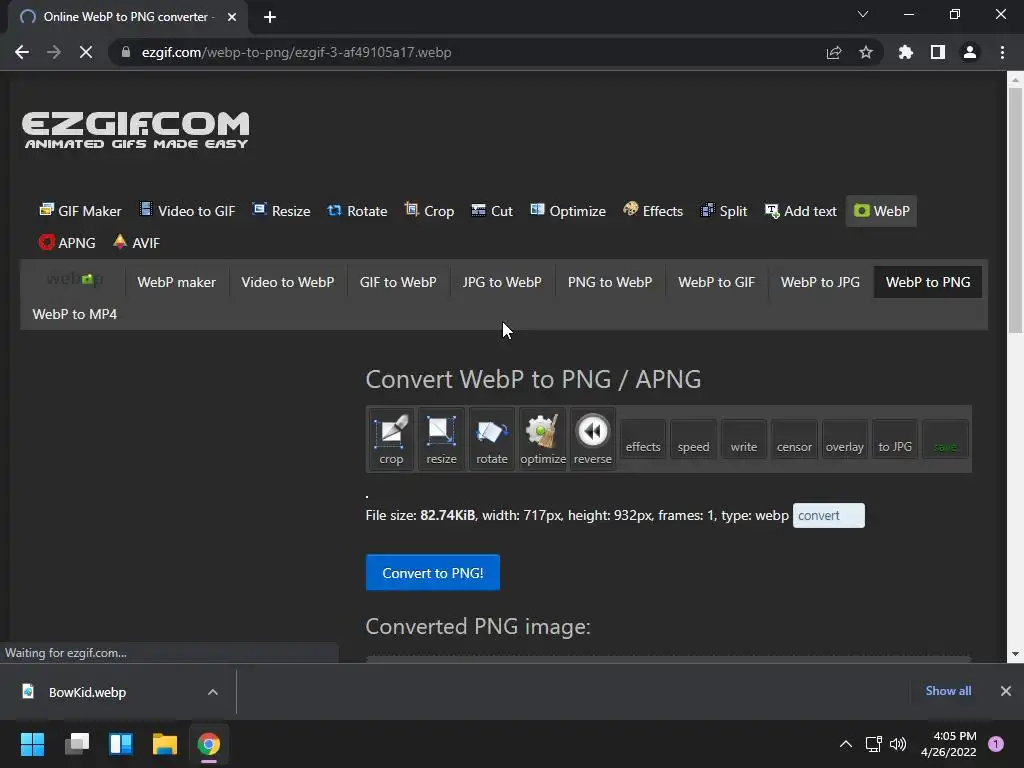The height and width of the screenshot is (768, 1024).
Task: Open the Chrome three-dot menu
Action: tap(1002, 52)
